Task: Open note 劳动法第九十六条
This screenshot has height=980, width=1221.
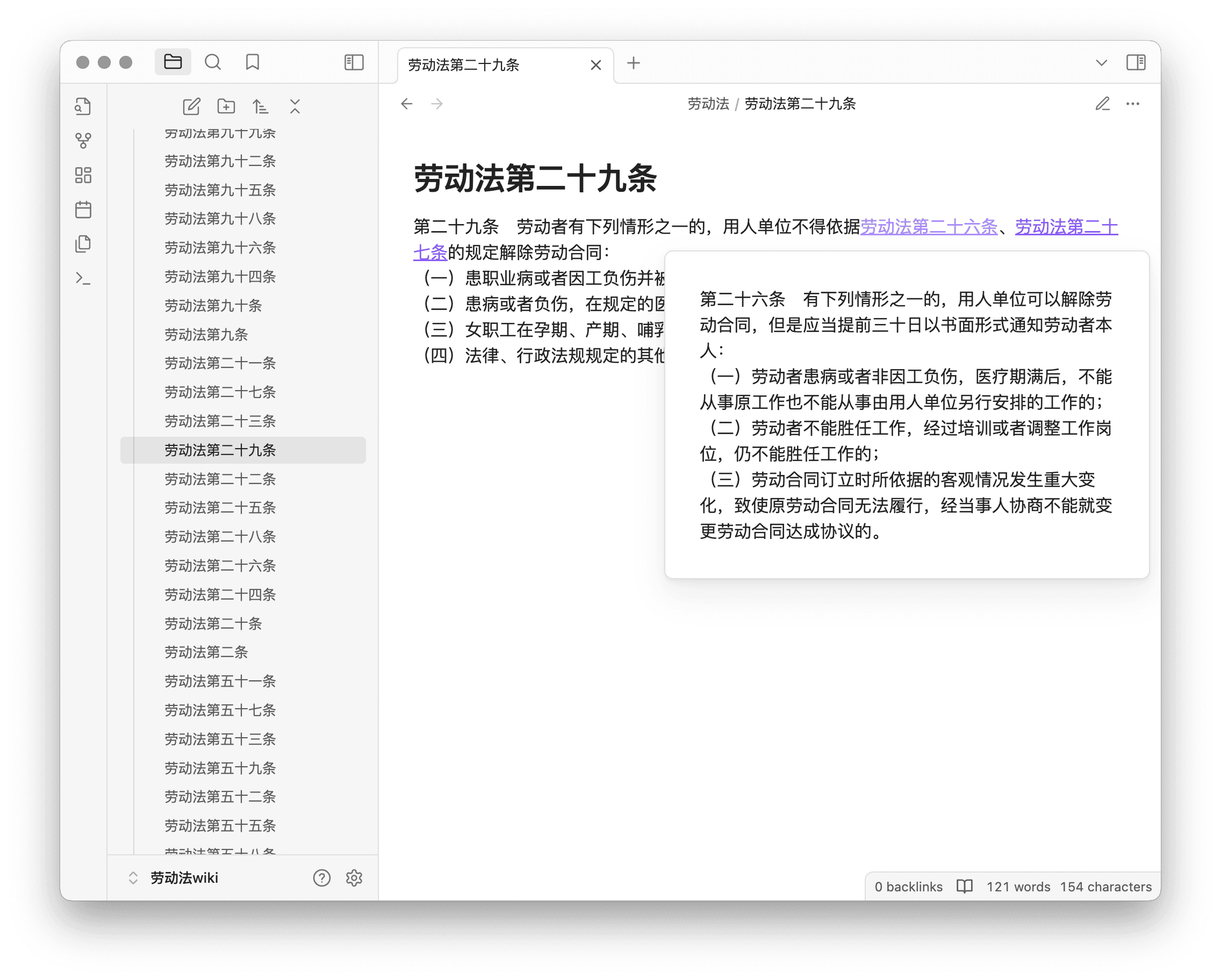Action: point(243,247)
